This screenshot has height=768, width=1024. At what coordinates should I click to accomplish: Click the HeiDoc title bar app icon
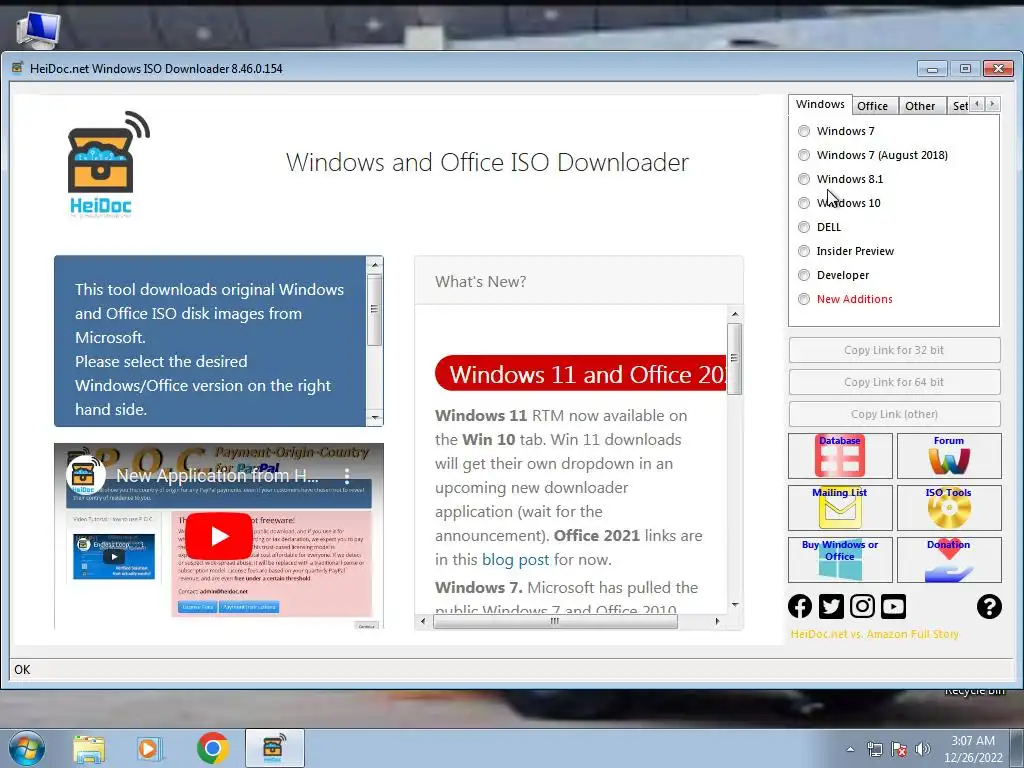pyautogui.click(x=18, y=68)
